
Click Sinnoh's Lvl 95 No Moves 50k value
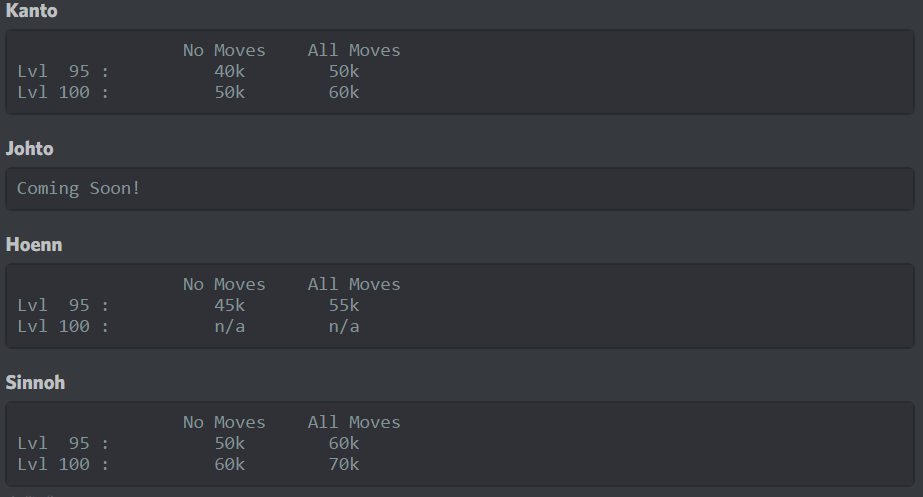(229, 443)
